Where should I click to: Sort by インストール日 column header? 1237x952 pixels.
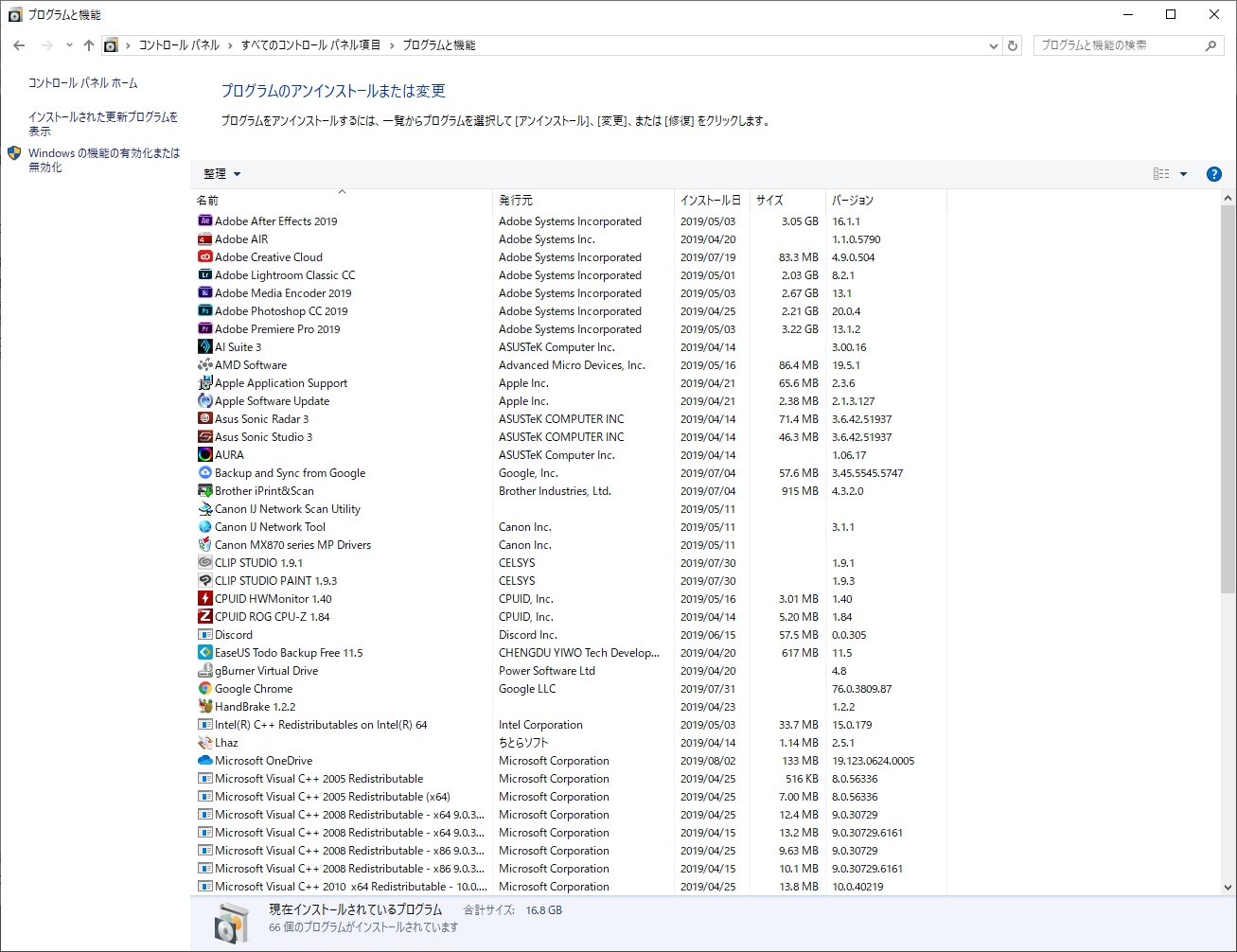click(712, 200)
